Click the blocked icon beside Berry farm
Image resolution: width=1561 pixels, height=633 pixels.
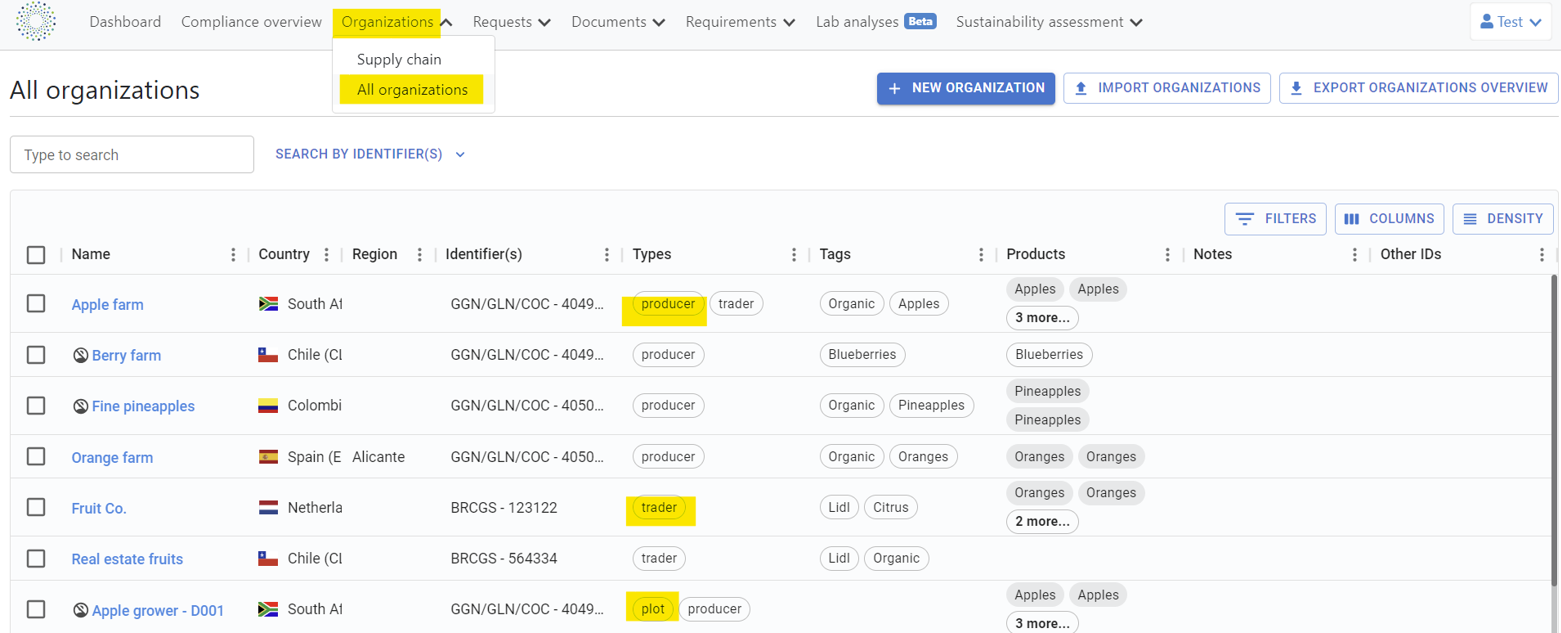(81, 355)
